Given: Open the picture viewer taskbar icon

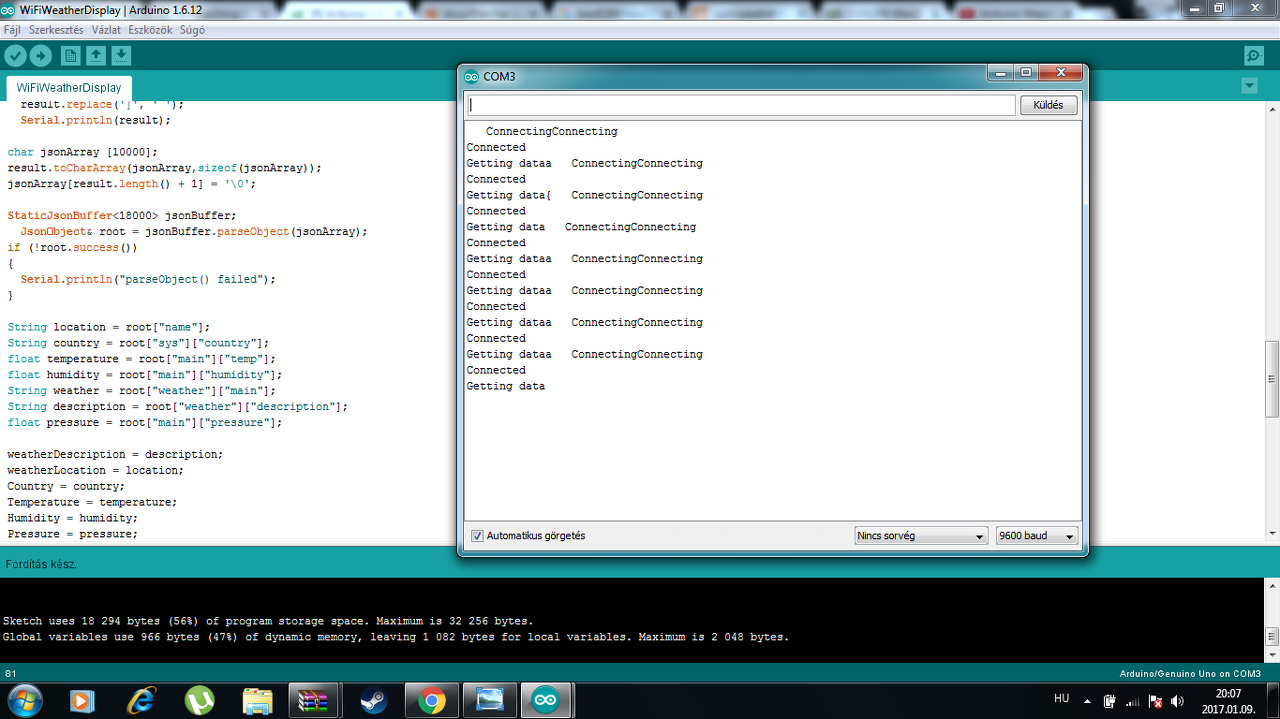Looking at the screenshot, I should point(490,700).
